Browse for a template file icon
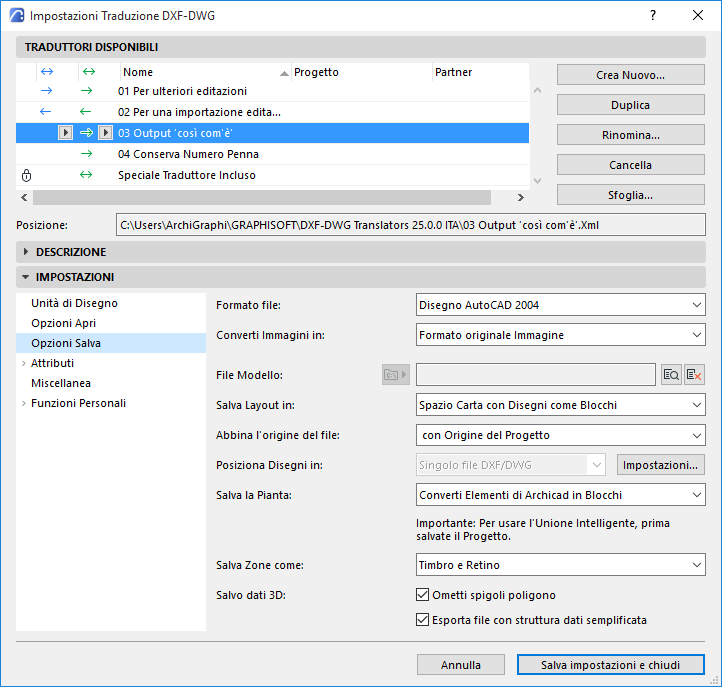This screenshot has width=722, height=687. click(x=671, y=375)
